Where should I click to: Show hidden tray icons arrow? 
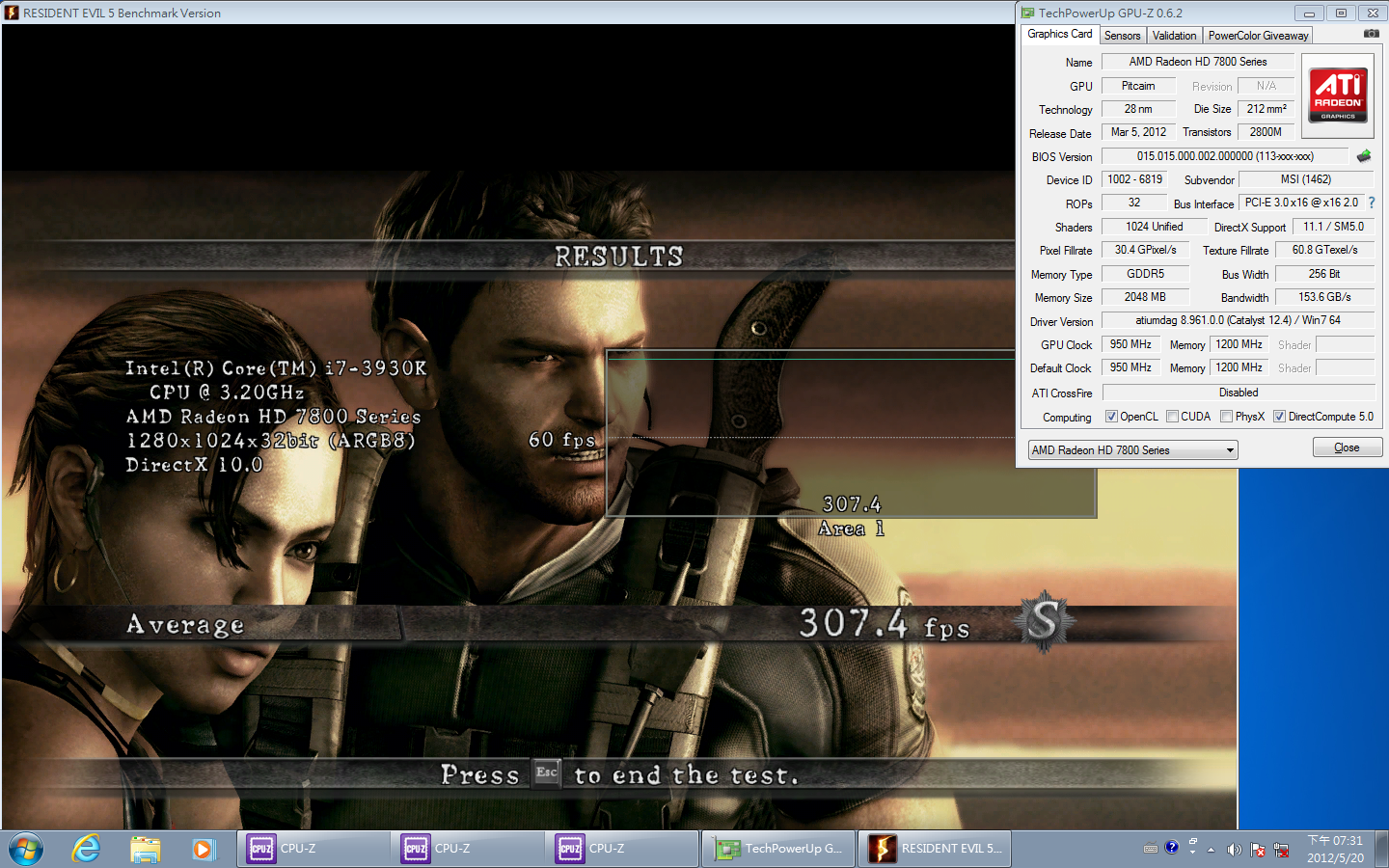tap(1211, 850)
